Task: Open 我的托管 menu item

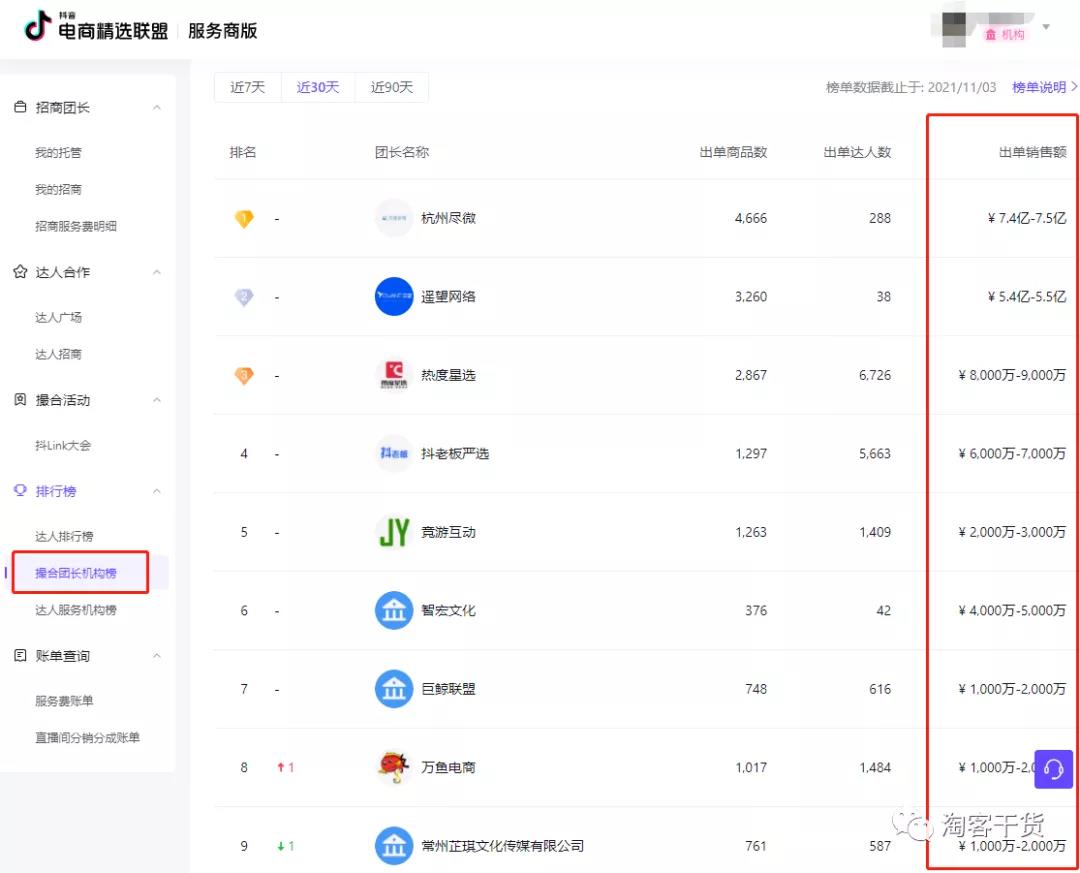Action: [x=59, y=152]
